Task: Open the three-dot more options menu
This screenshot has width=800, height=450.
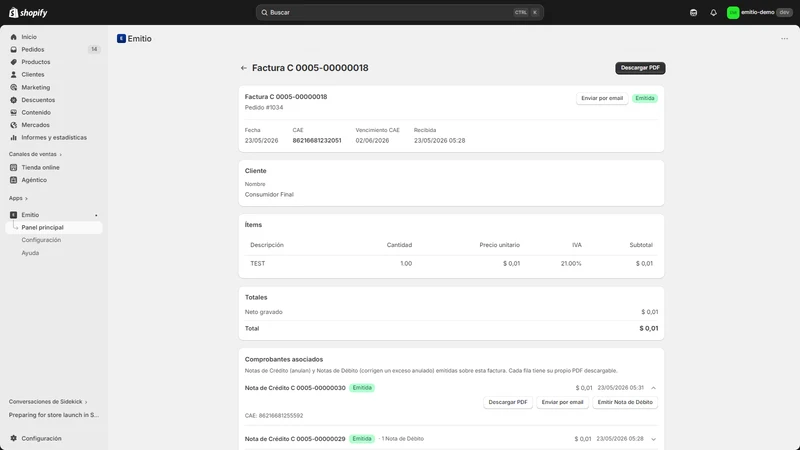Action: (784, 39)
